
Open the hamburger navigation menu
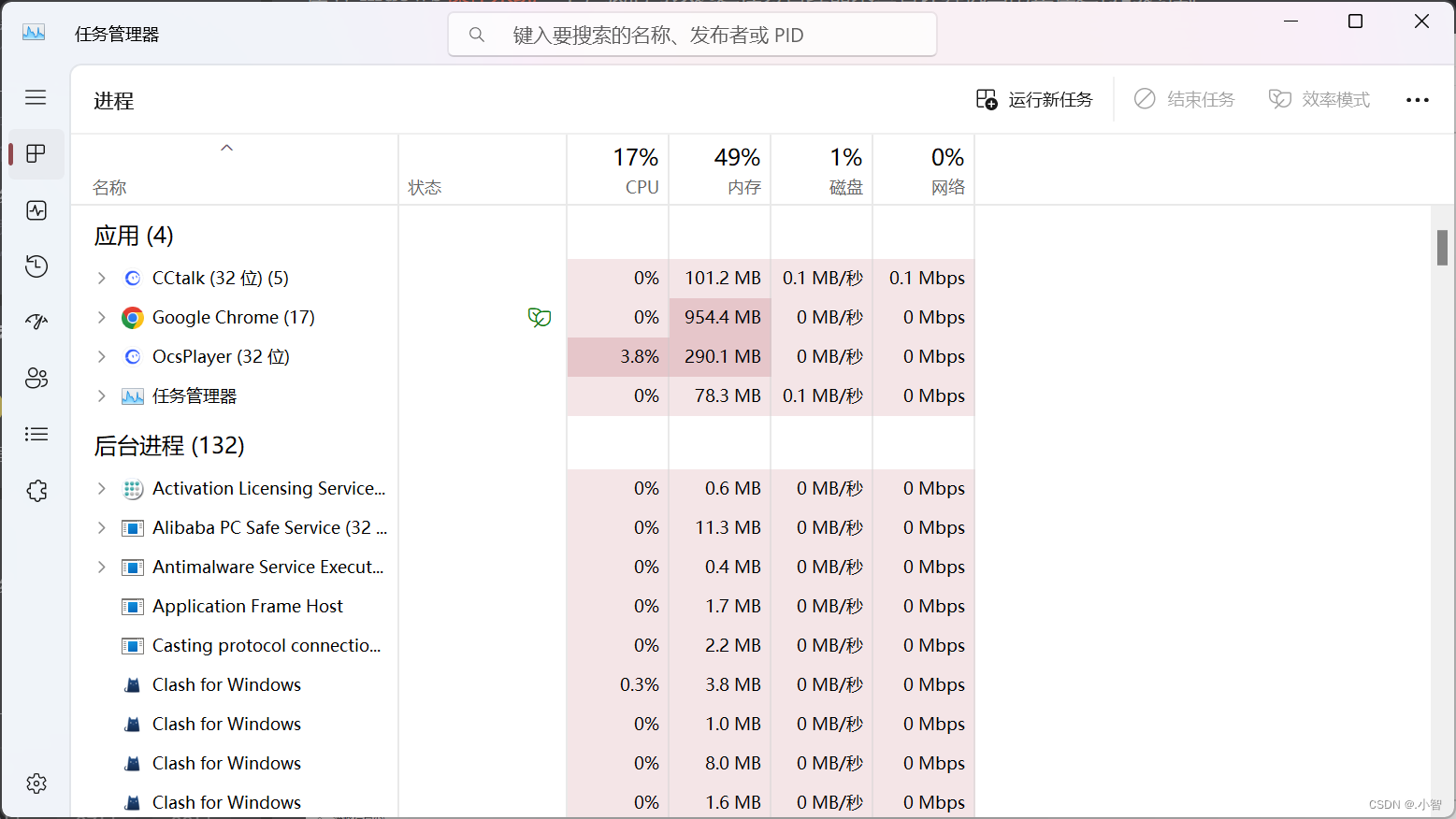pyautogui.click(x=36, y=97)
